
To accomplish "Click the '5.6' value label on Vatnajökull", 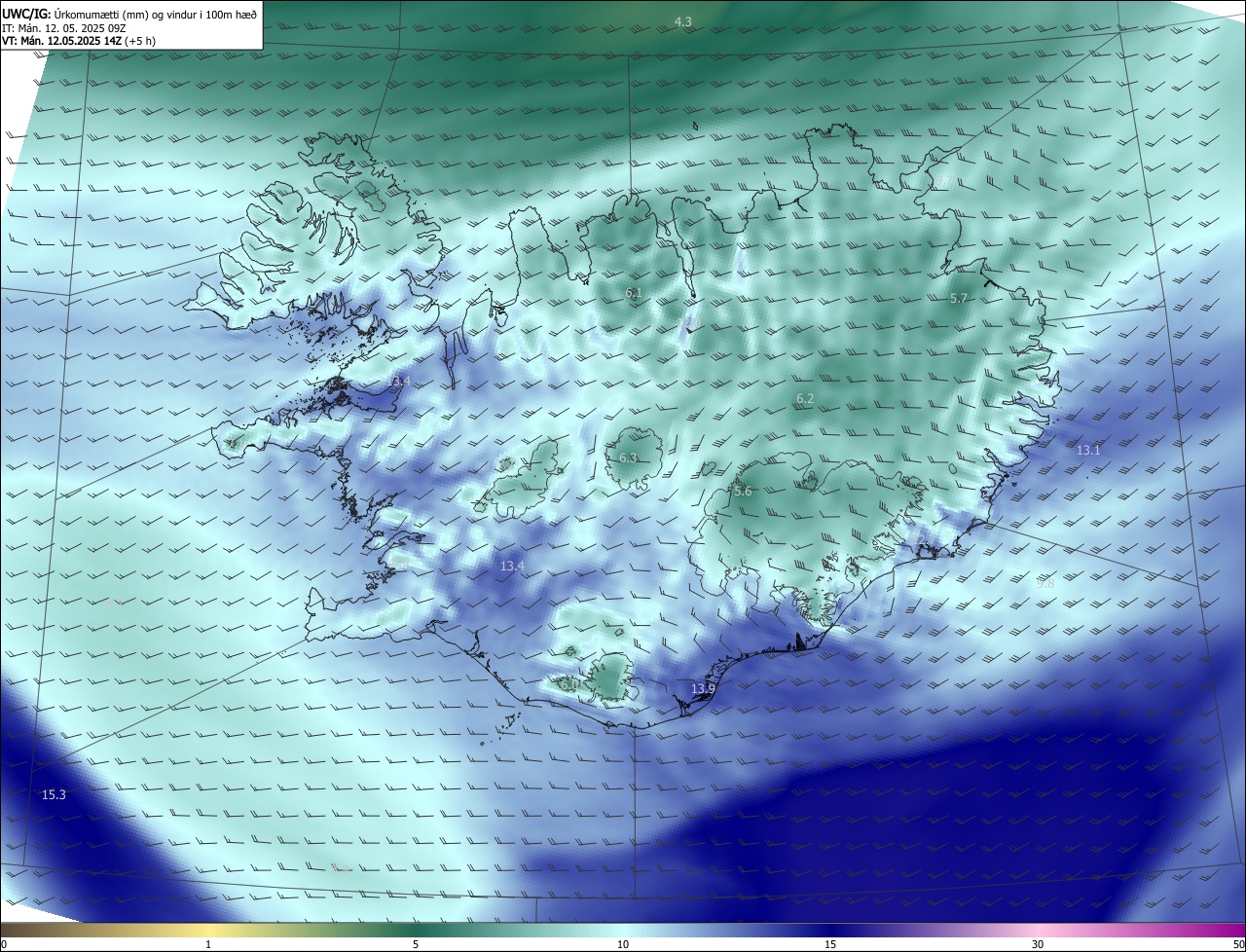I will click(743, 492).
